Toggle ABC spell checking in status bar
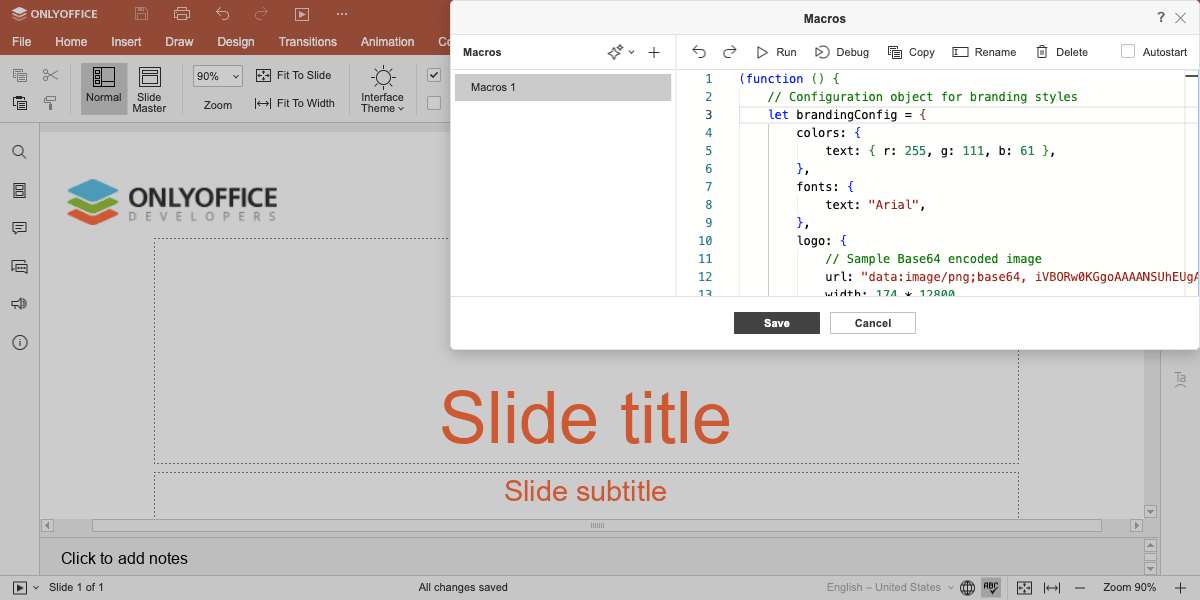This screenshot has width=1200, height=600. (x=991, y=588)
